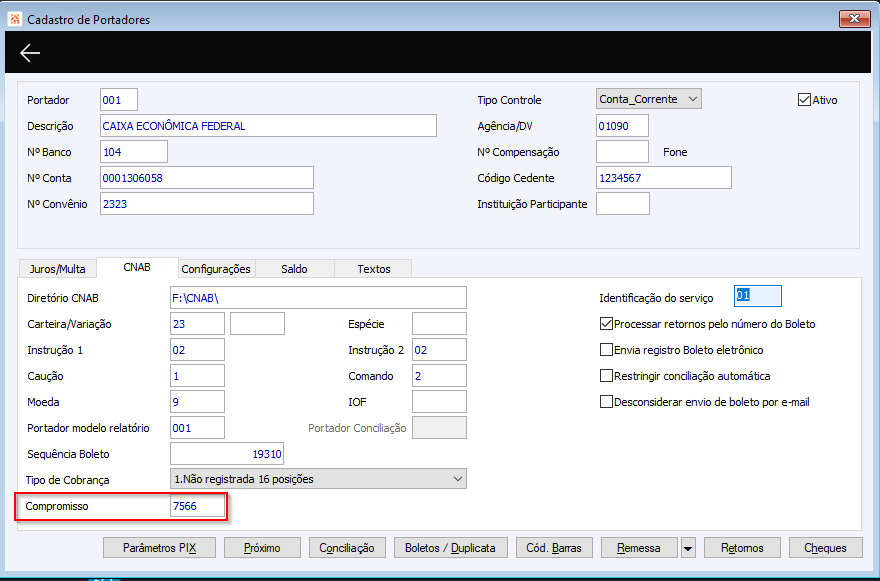Open the Configurações tab
The height and width of the screenshot is (581, 880).
pos(216,269)
